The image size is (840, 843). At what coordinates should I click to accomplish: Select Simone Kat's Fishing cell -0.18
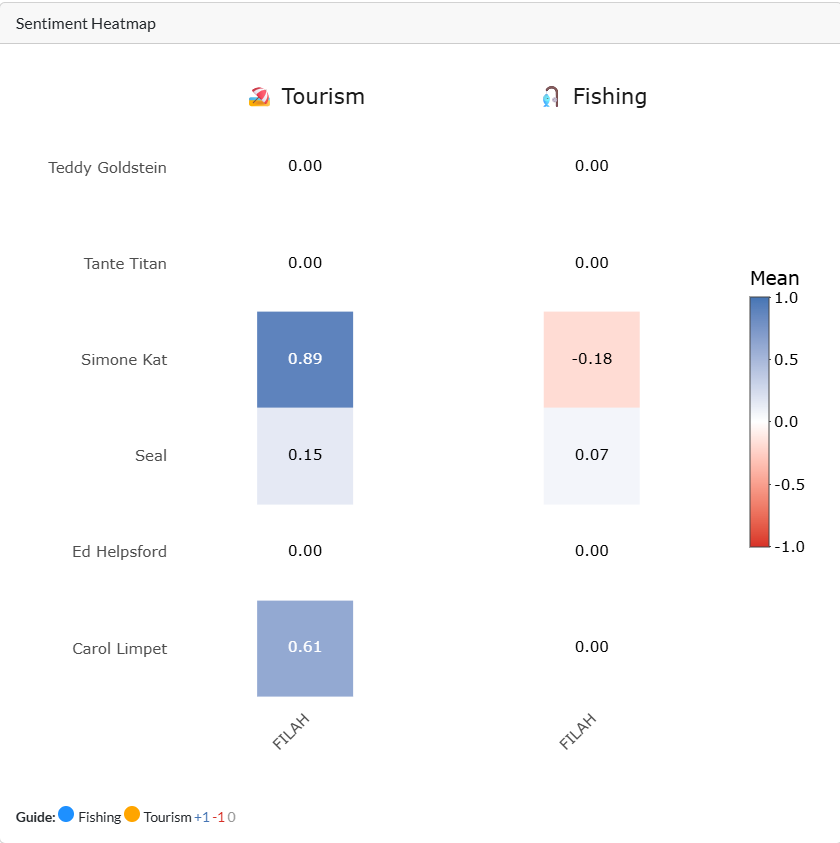click(x=591, y=359)
